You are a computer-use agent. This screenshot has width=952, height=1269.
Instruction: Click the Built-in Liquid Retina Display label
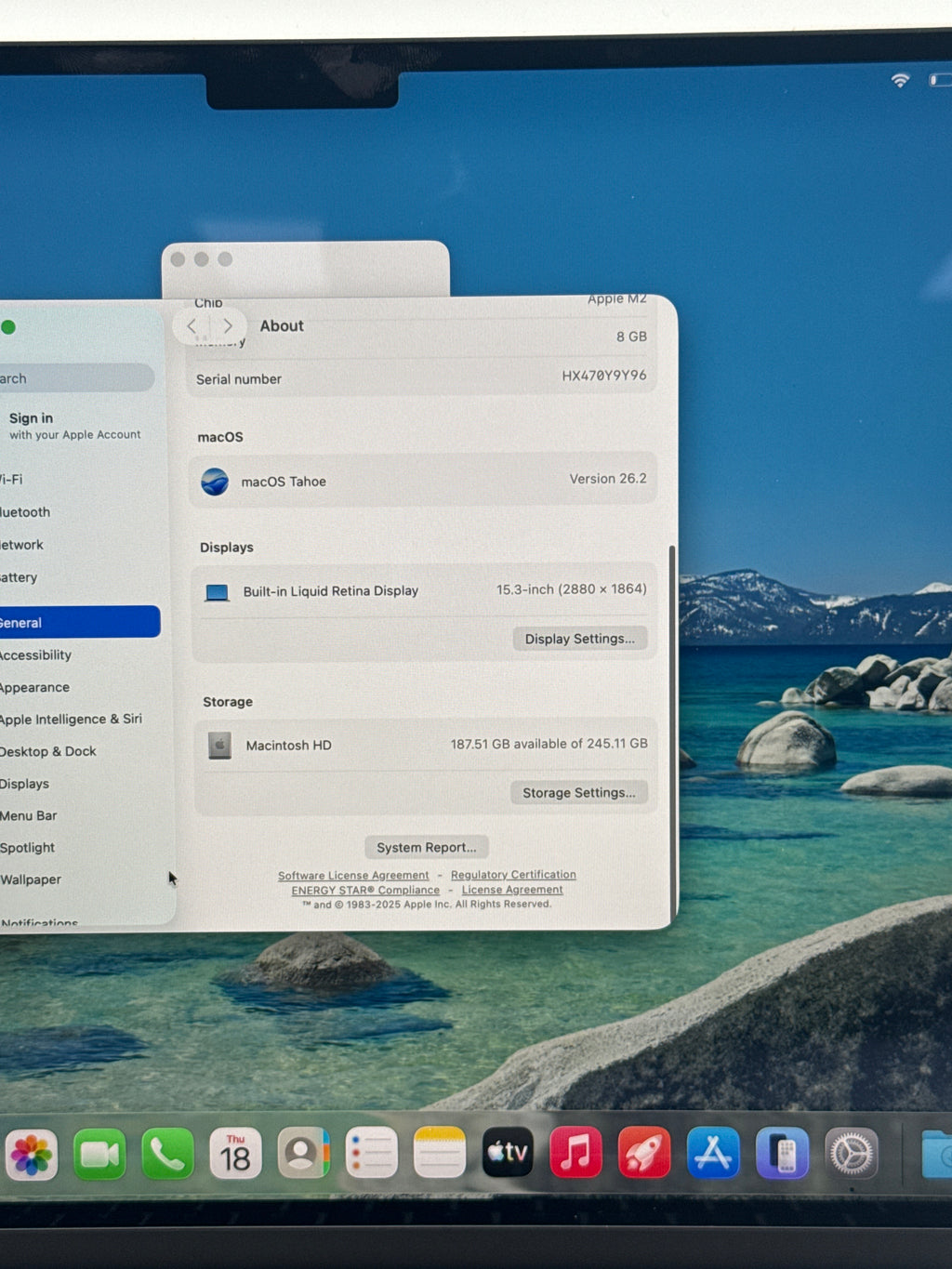click(x=331, y=591)
